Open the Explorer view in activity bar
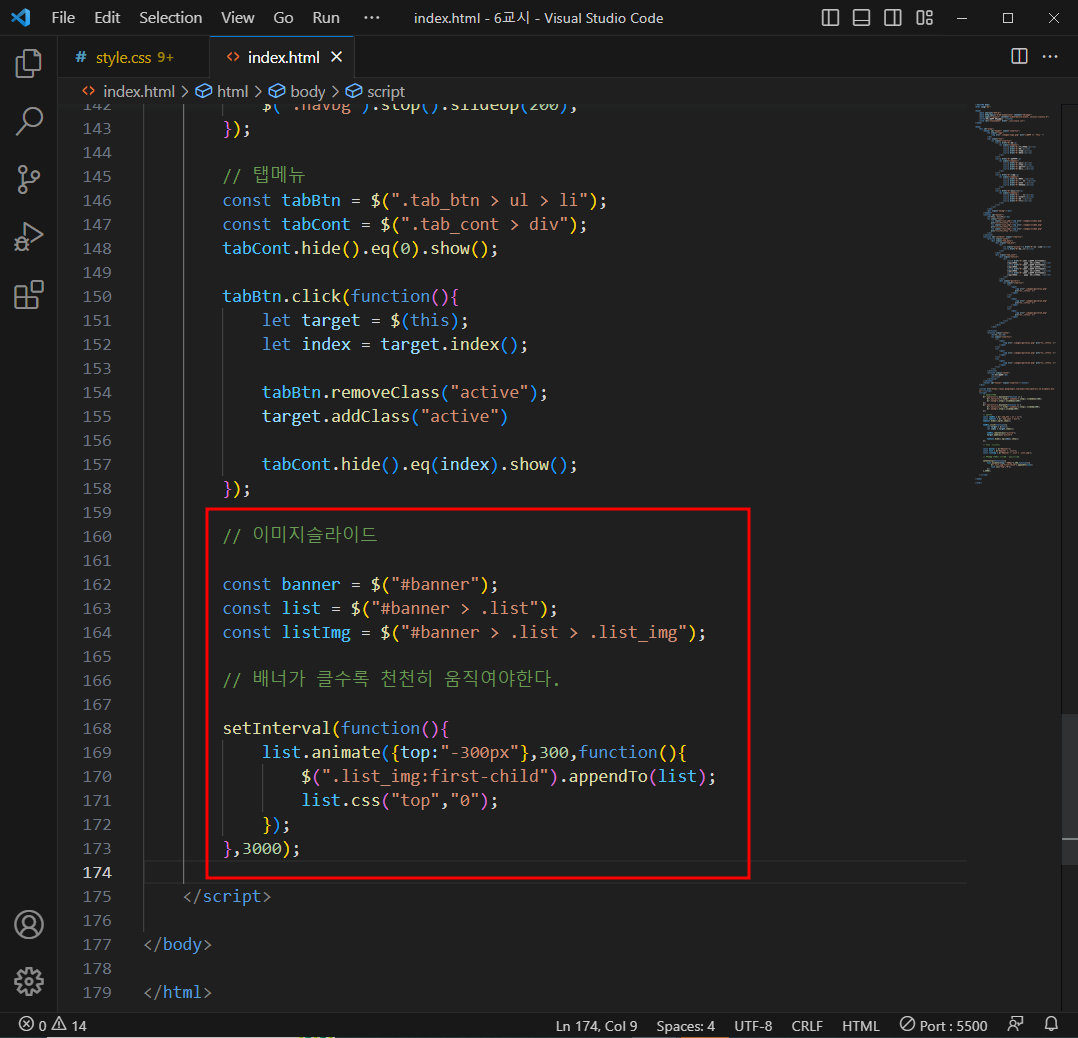 pyautogui.click(x=28, y=63)
